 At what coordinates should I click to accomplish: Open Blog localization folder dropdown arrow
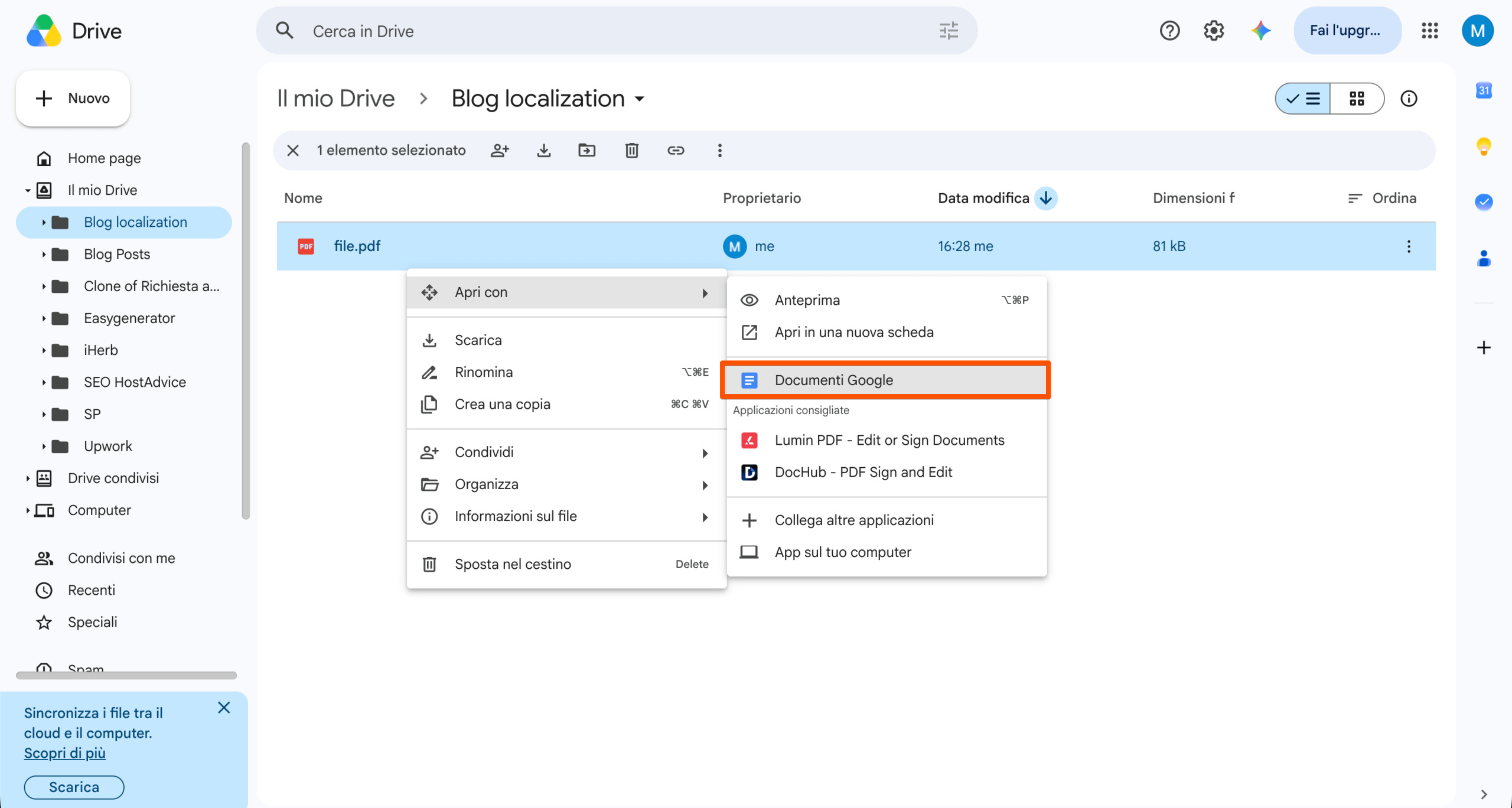(640, 99)
